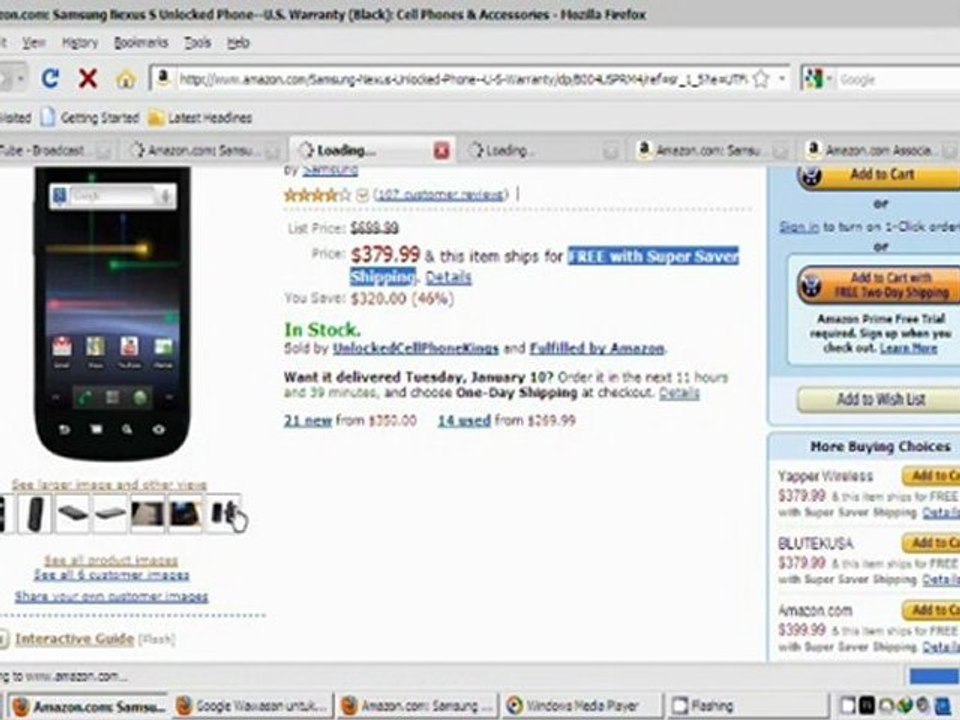
Task: Switch to Google Wawasan taskbar window
Action: pyautogui.click(x=253, y=706)
